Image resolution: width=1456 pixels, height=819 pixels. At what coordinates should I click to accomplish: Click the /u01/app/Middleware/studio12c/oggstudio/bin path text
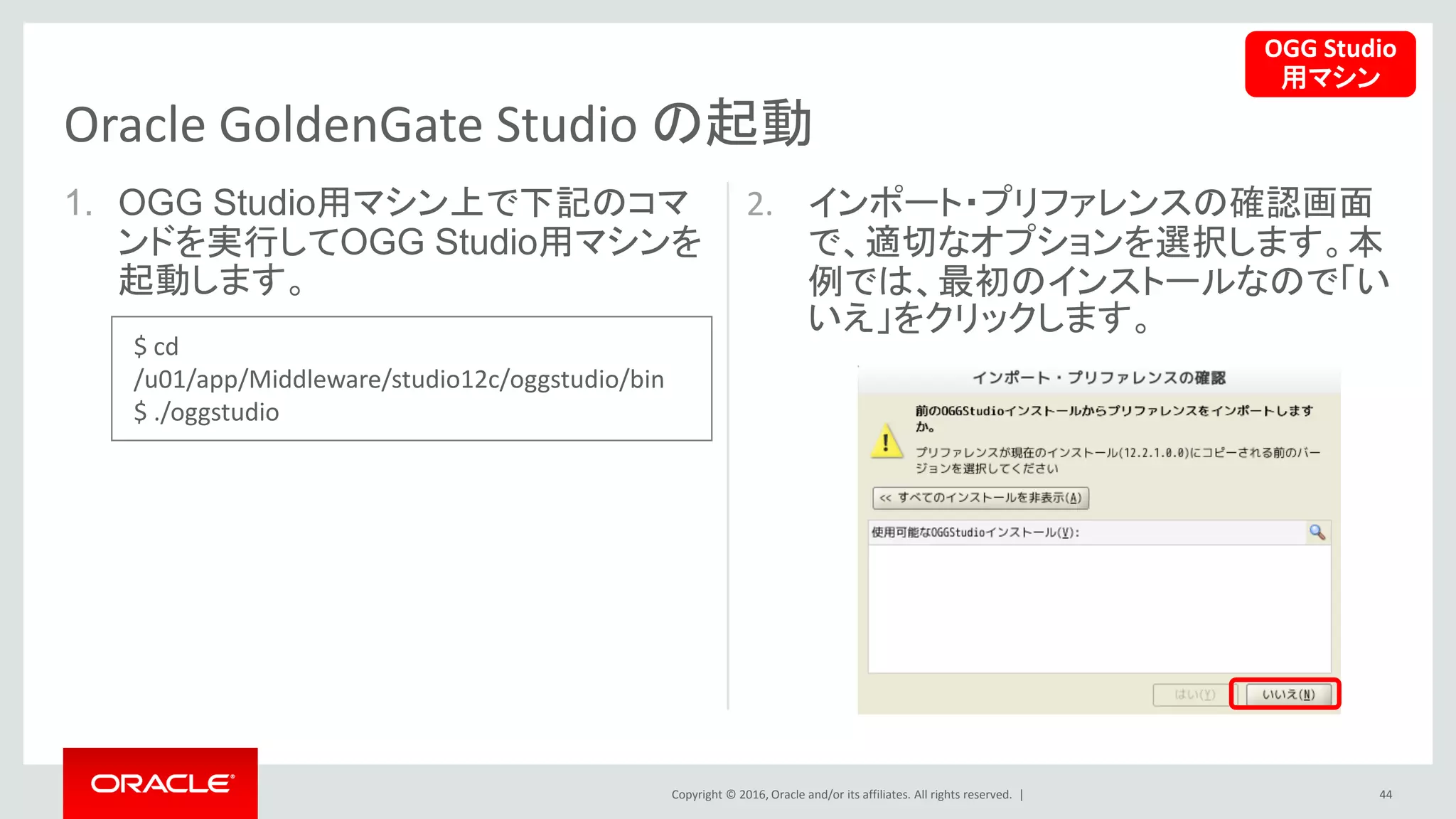(399, 380)
